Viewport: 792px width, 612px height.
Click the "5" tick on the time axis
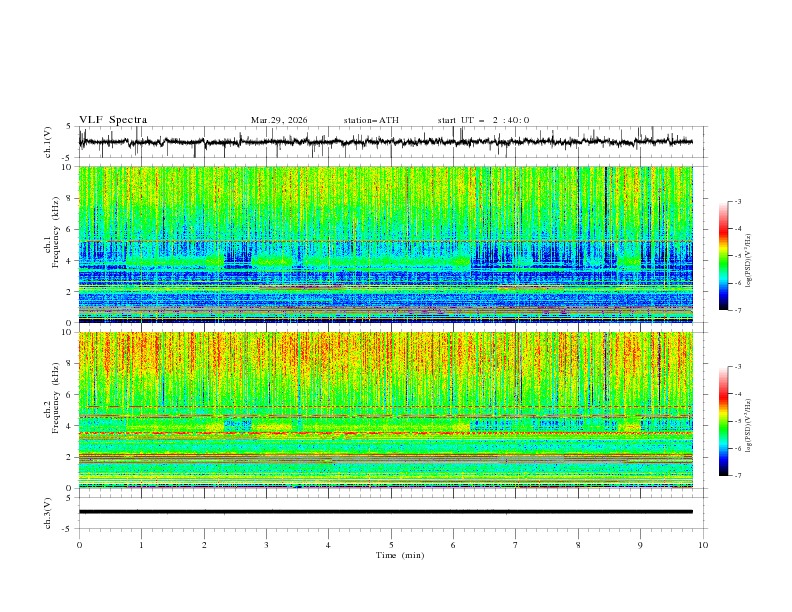[x=391, y=545]
